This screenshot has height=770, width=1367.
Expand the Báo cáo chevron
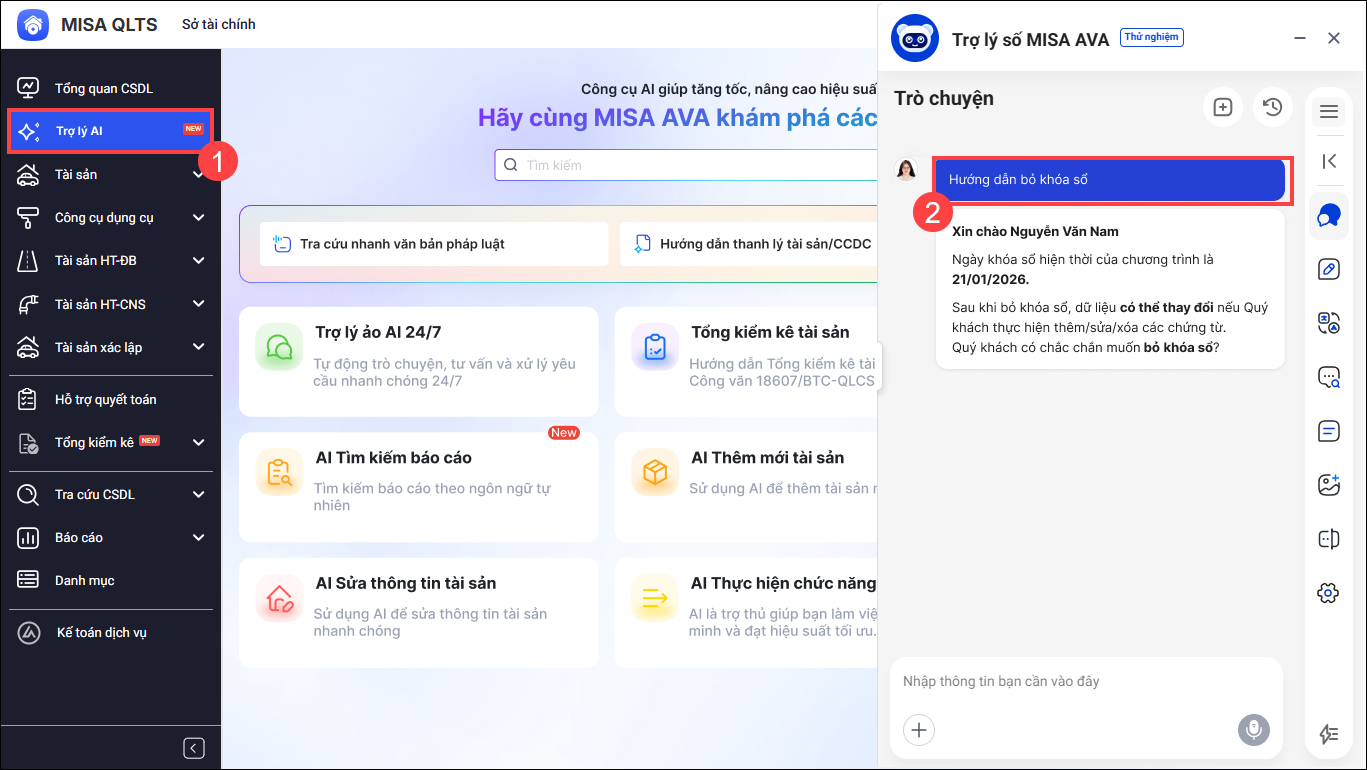point(198,537)
